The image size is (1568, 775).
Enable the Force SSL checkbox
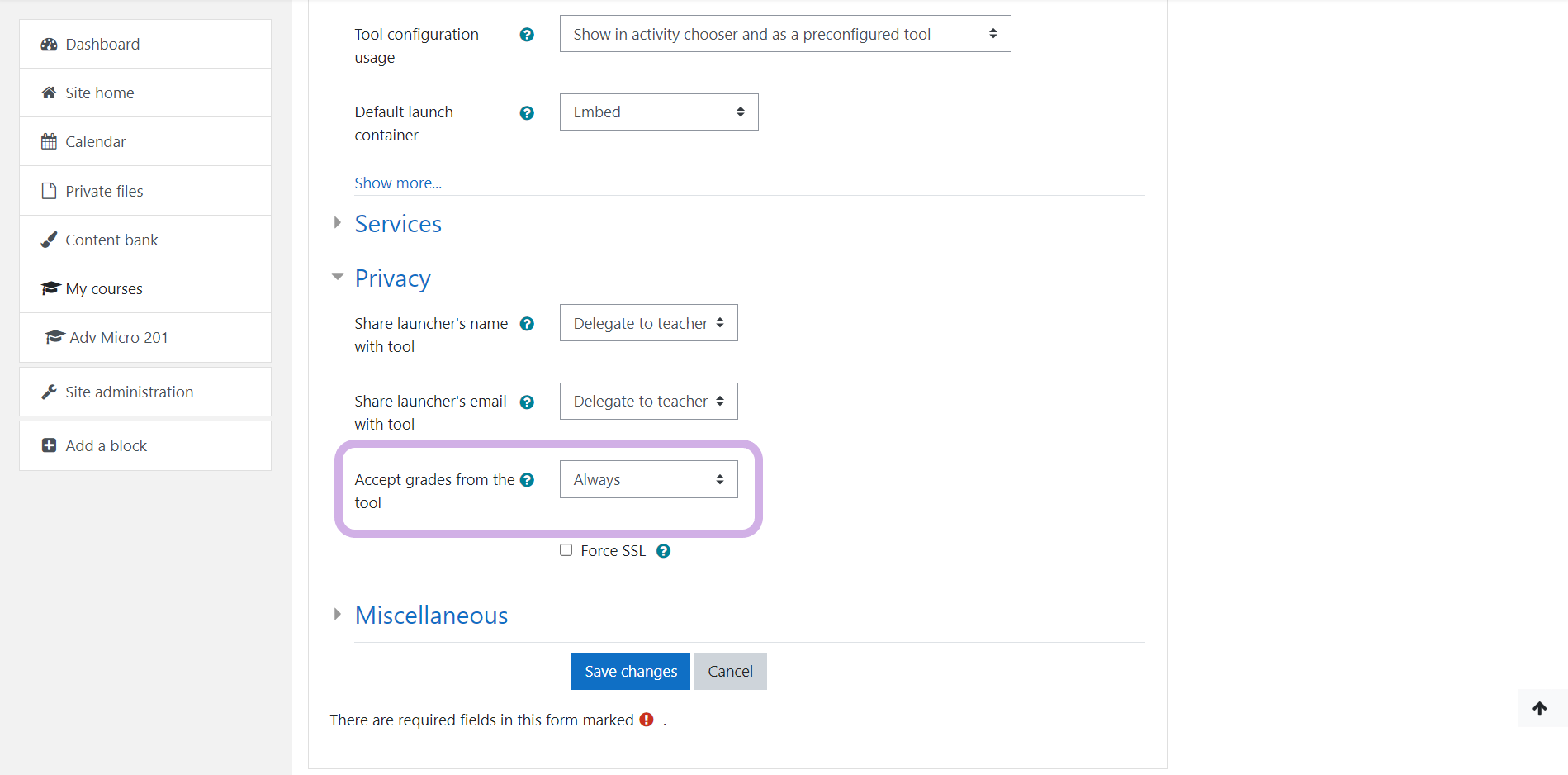[566, 550]
